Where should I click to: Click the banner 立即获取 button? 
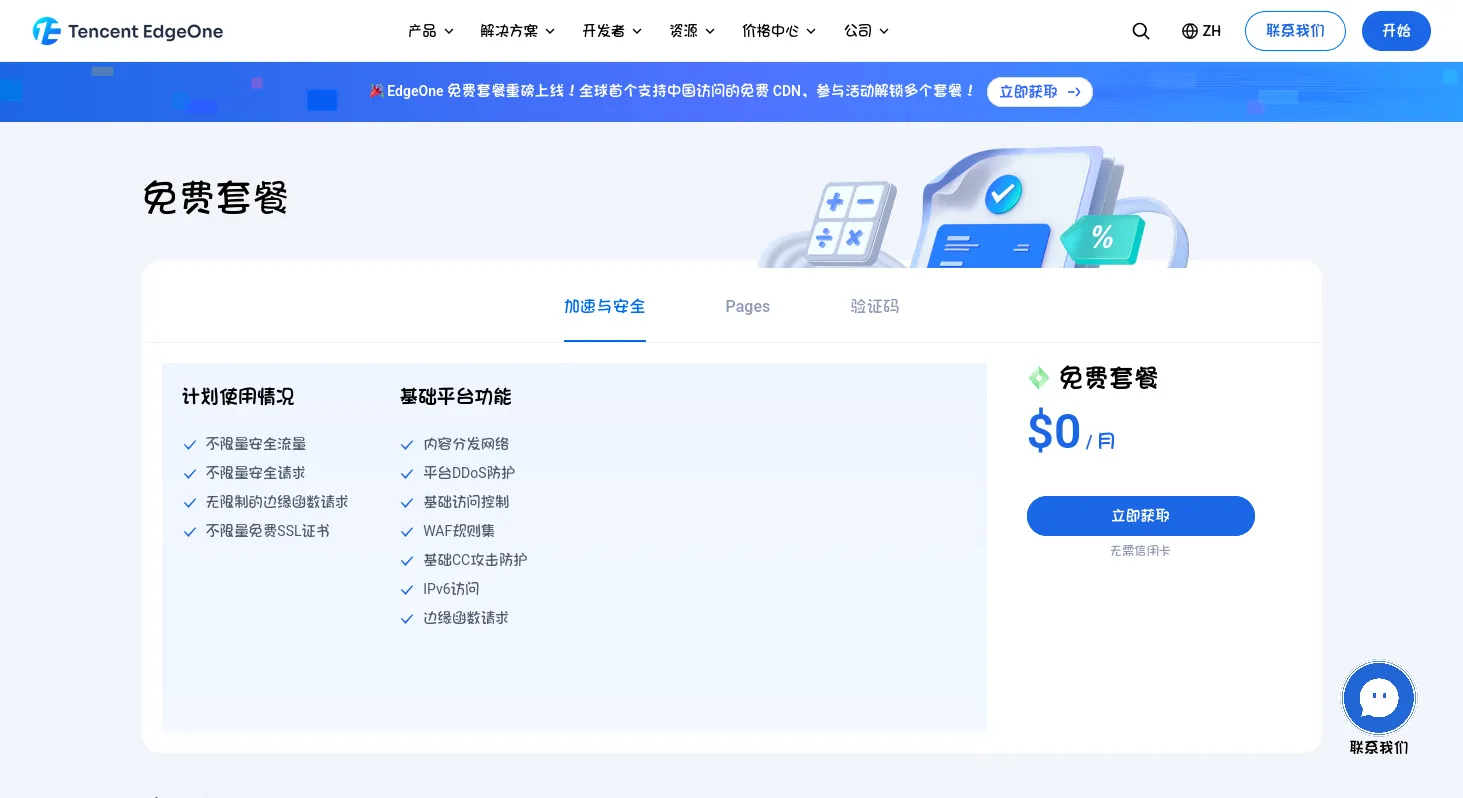(1040, 92)
